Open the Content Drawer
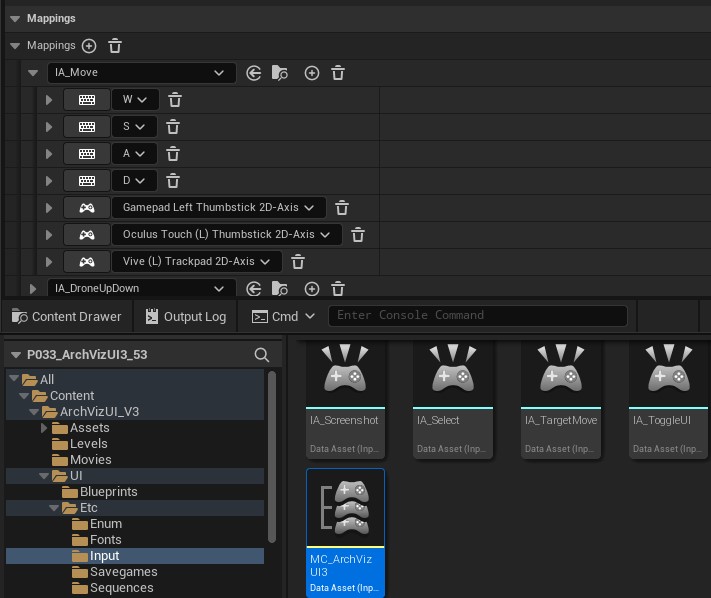 click(x=67, y=316)
